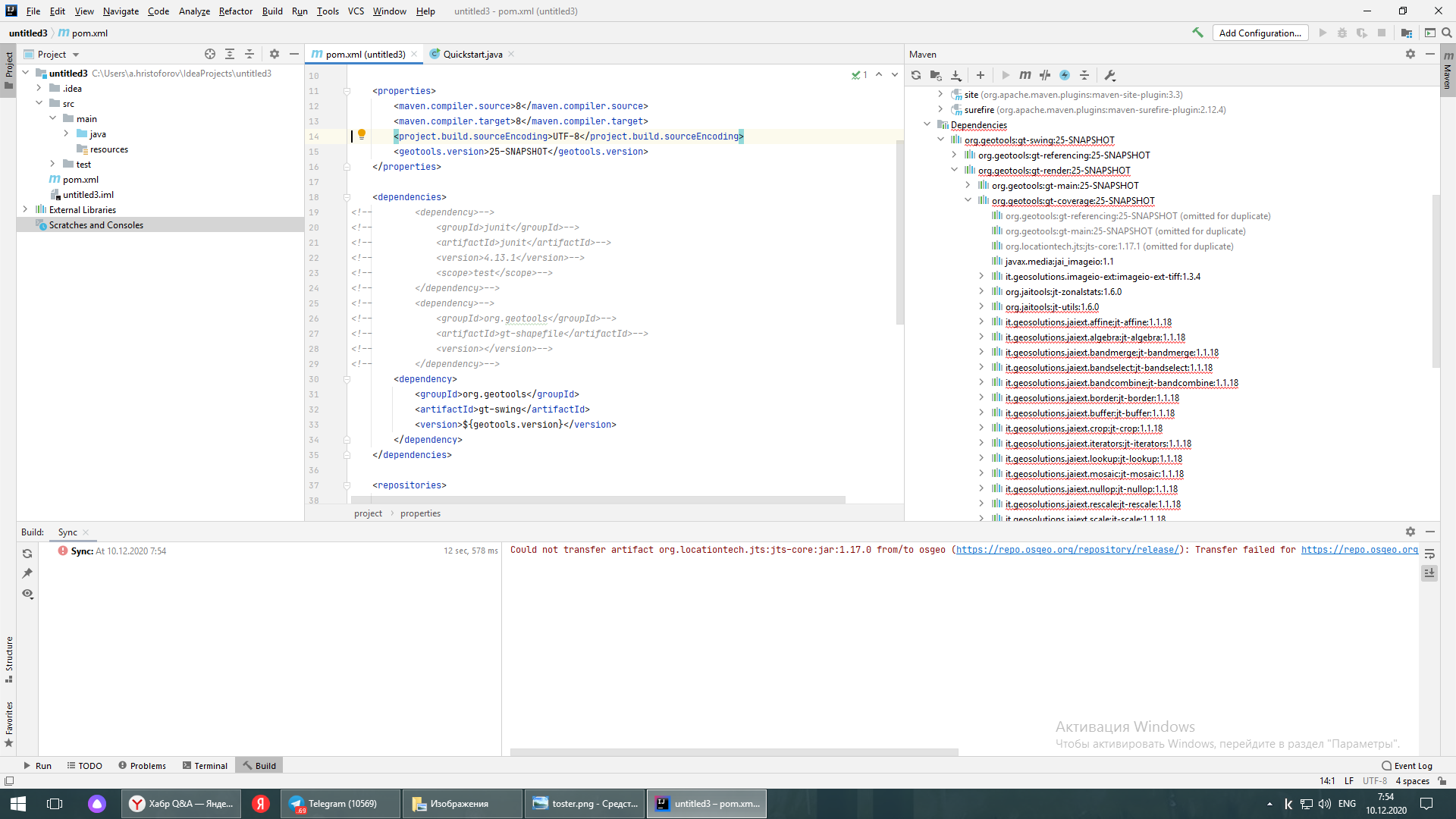Open the VCS menu
The height and width of the screenshot is (819, 1456).
click(356, 11)
